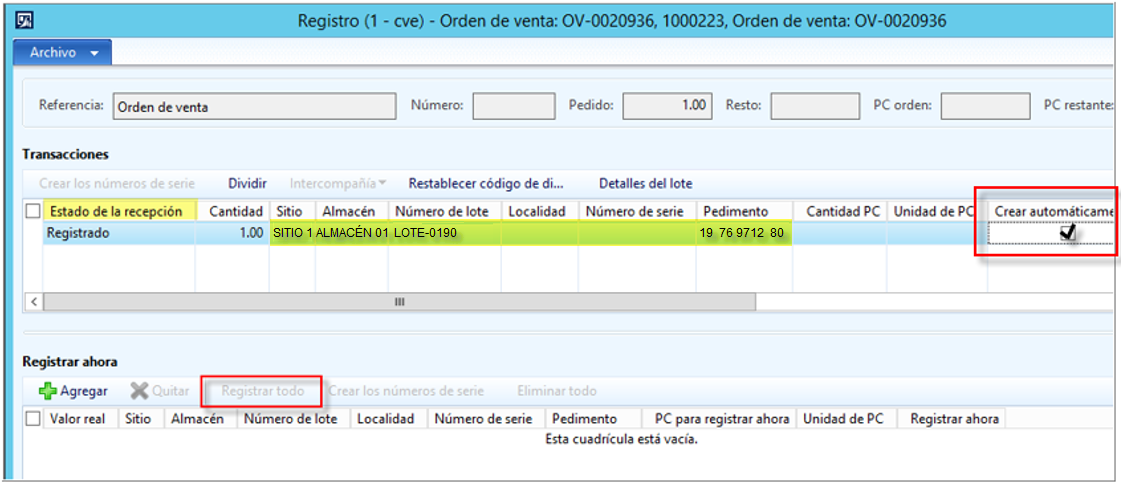Click the Almacén column header in Transacciones
1121x489 pixels.
coord(352,211)
